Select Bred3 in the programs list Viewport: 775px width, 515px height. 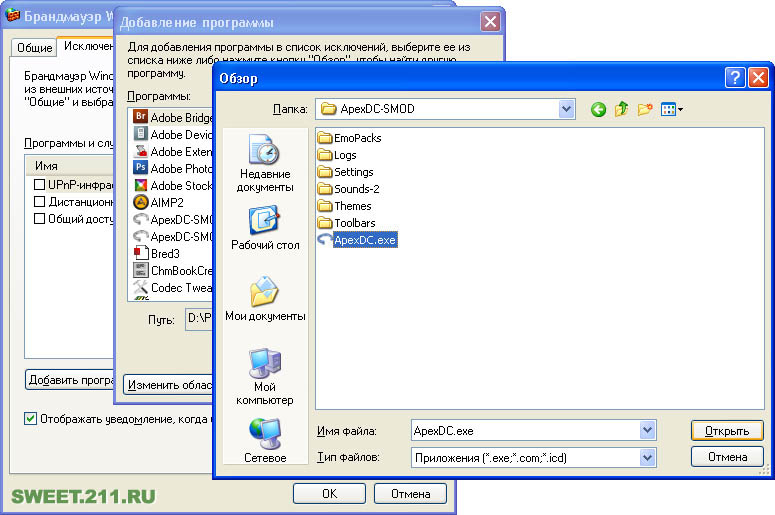coord(157,254)
